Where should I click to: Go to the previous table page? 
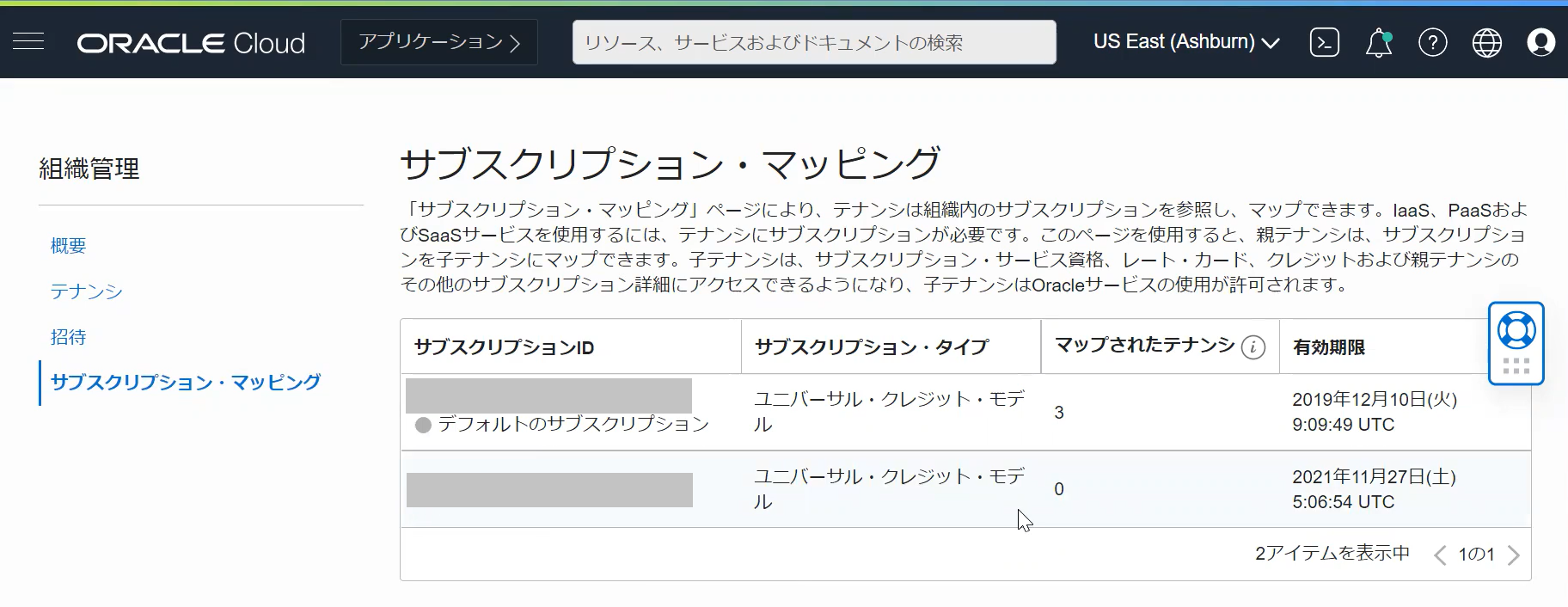click(1440, 555)
